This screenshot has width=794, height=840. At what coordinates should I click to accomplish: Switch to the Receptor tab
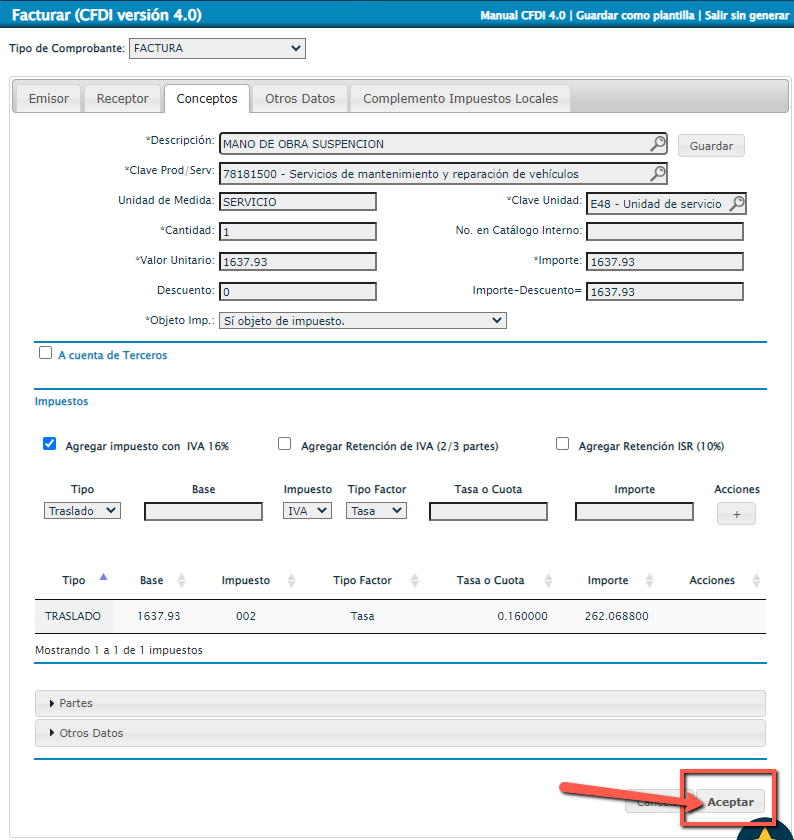click(122, 99)
